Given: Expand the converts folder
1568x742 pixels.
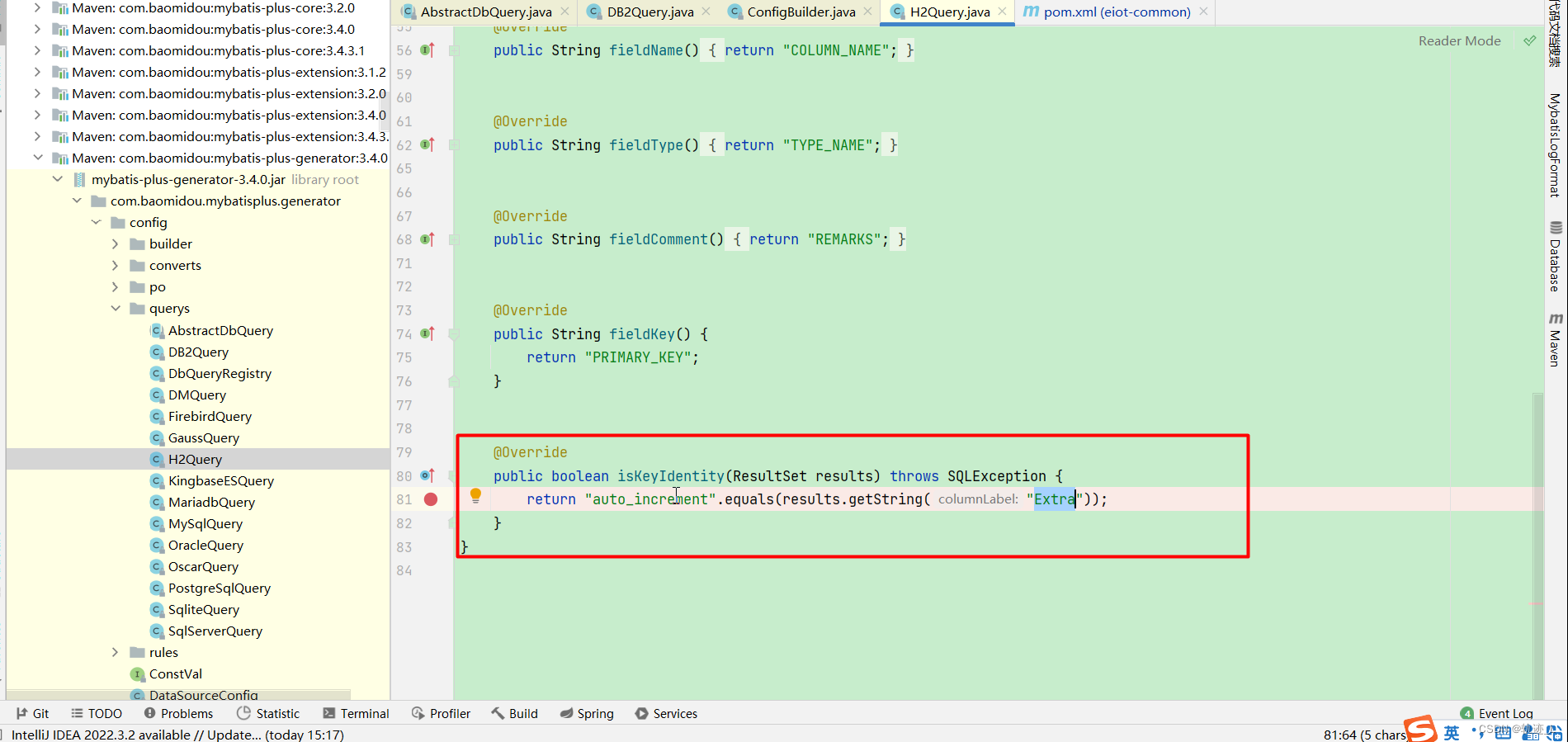Looking at the screenshot, I should [x=116, y=265].
